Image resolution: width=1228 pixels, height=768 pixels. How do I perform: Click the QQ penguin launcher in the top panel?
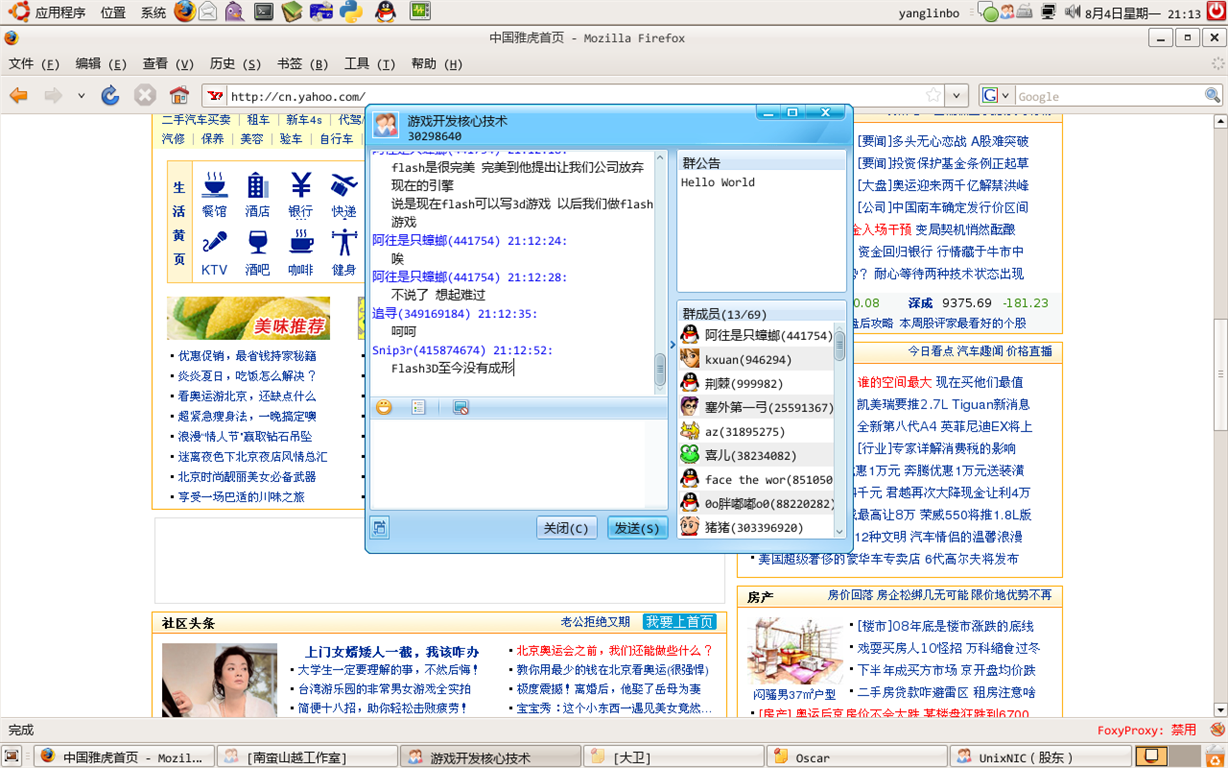tap(385, 12)
